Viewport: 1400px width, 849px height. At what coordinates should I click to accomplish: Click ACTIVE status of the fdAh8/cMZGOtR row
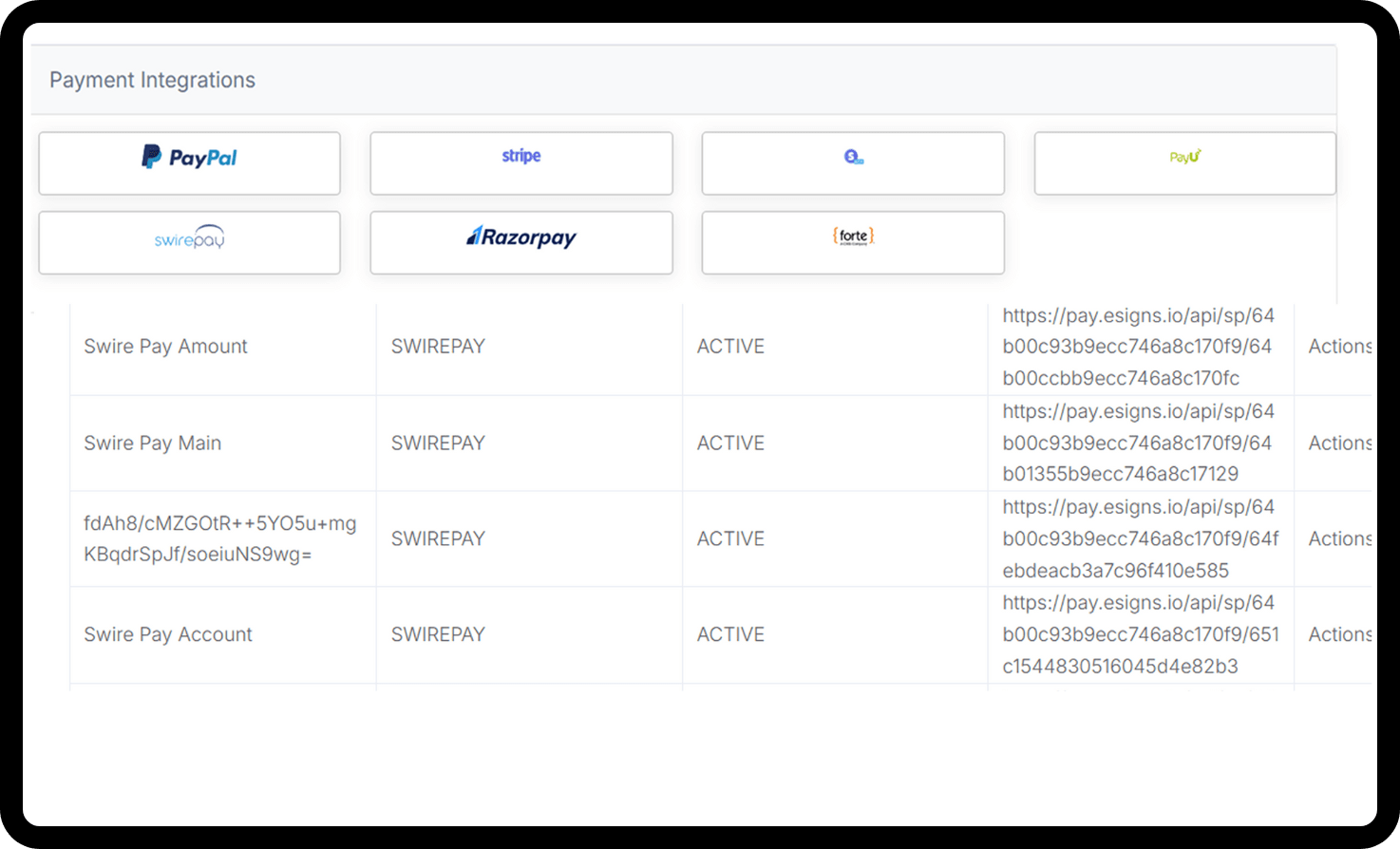[x=730, y=538]
